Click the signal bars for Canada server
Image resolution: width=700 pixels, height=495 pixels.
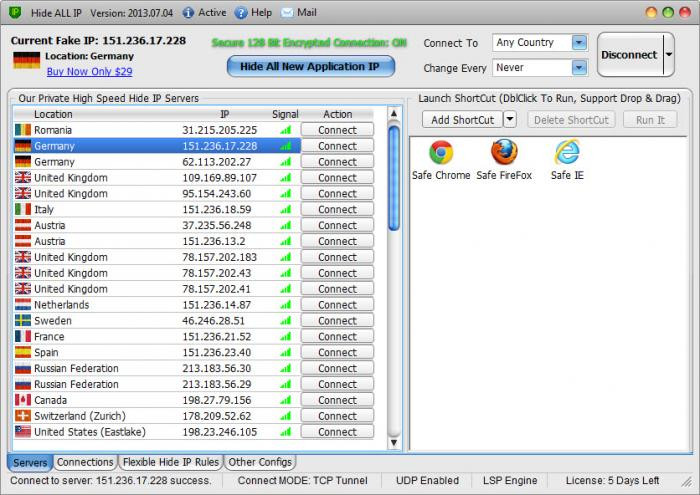pos(286,400)
